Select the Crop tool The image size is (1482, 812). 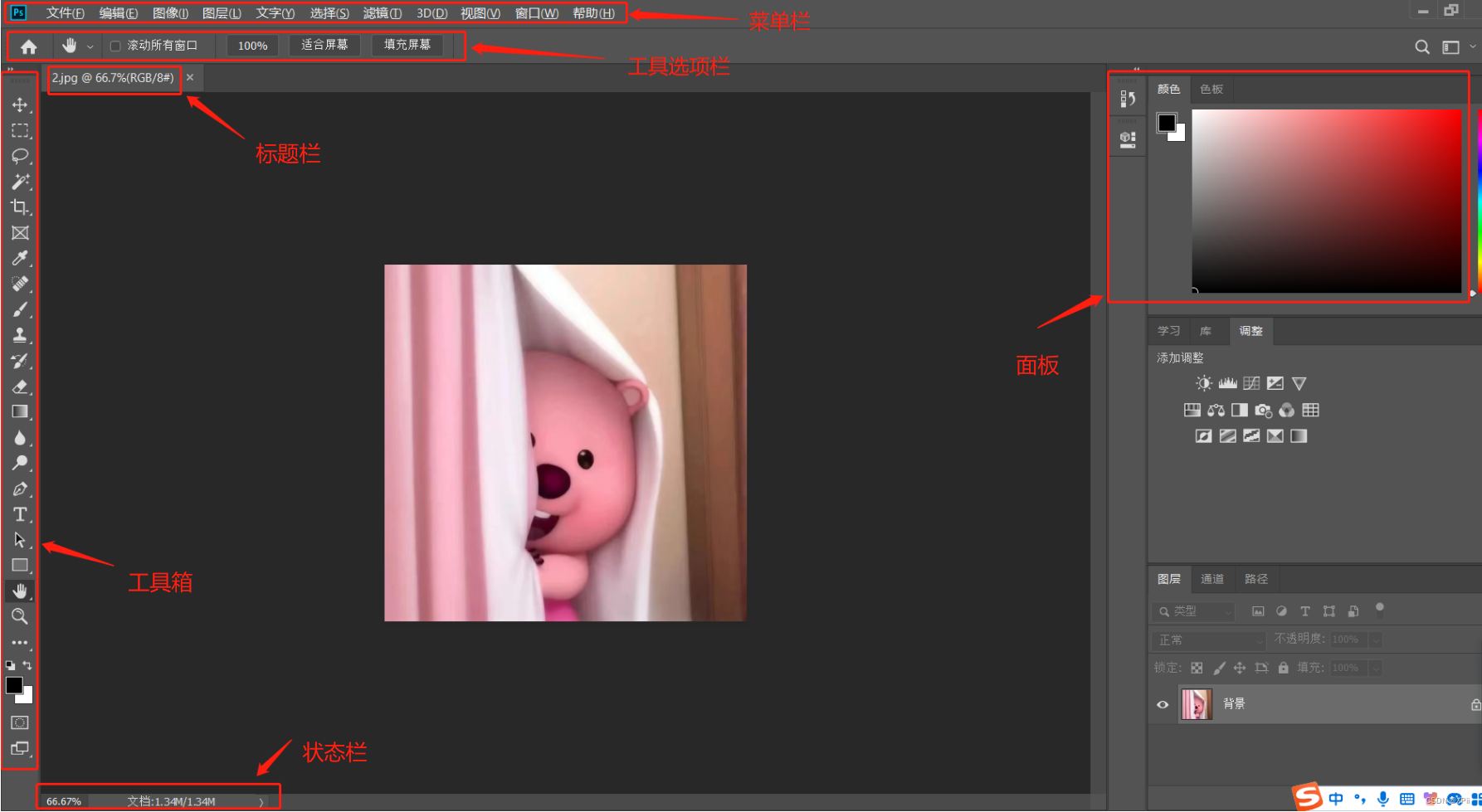(20, 207)
